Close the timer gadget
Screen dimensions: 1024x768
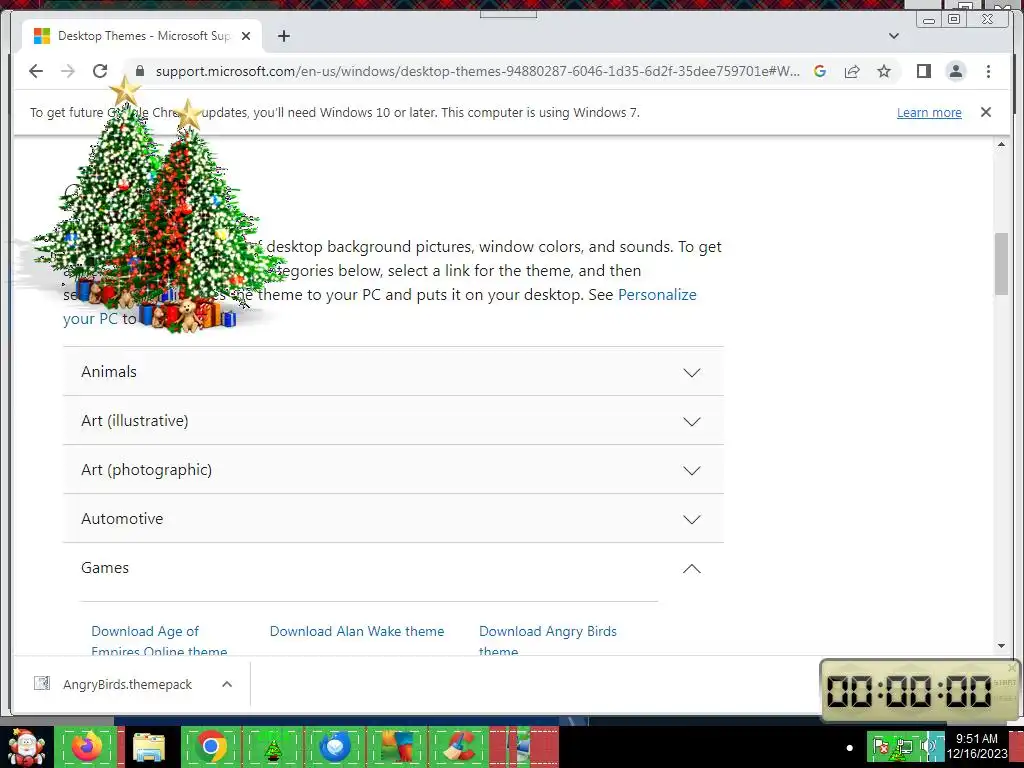[x=1012, y=667]
